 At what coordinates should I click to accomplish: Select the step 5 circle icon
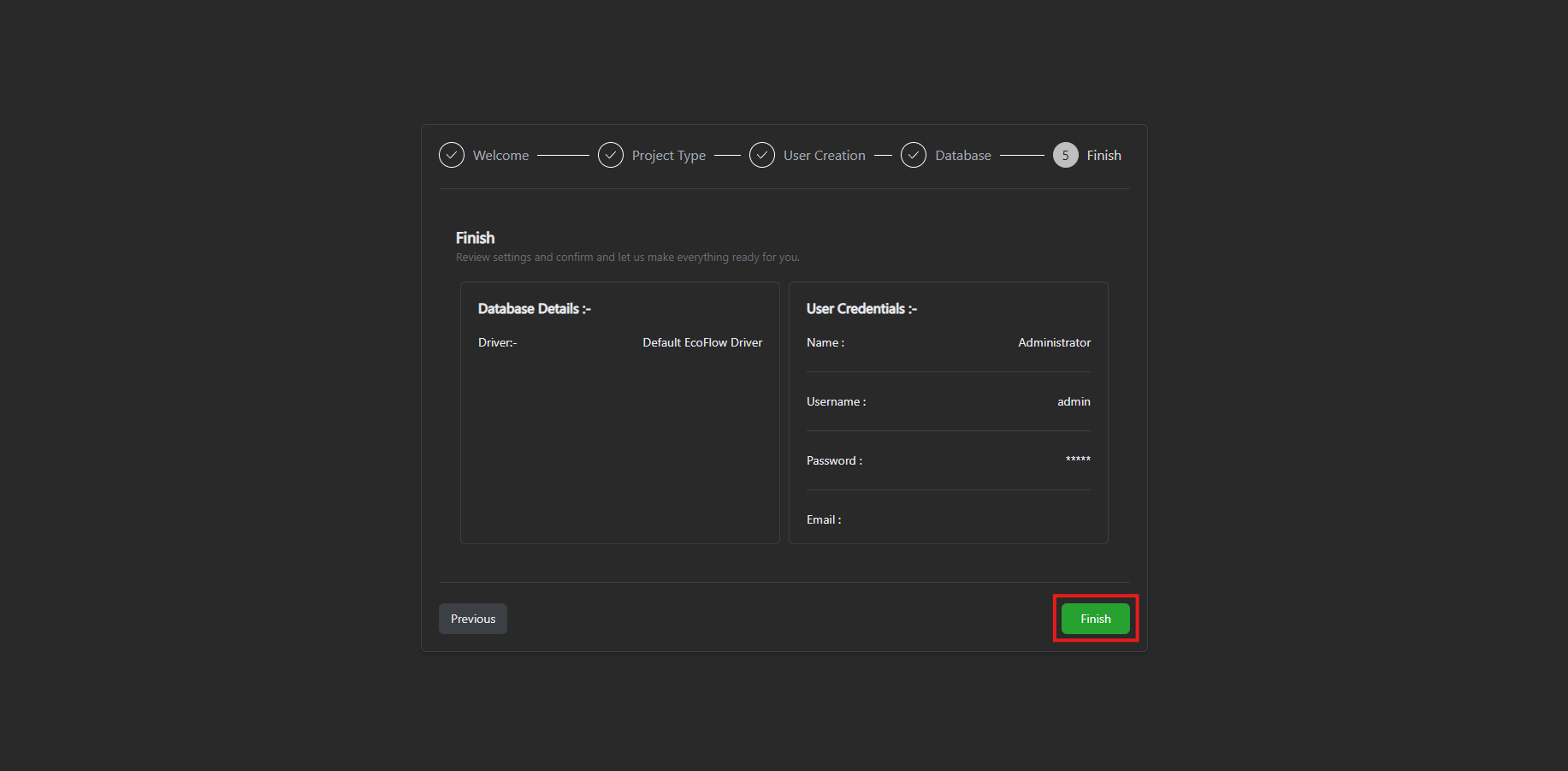1066,155
